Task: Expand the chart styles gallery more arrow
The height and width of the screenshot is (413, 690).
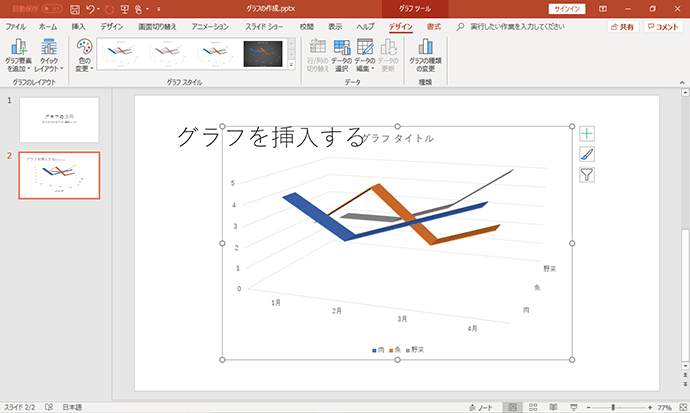Action: 291,65
